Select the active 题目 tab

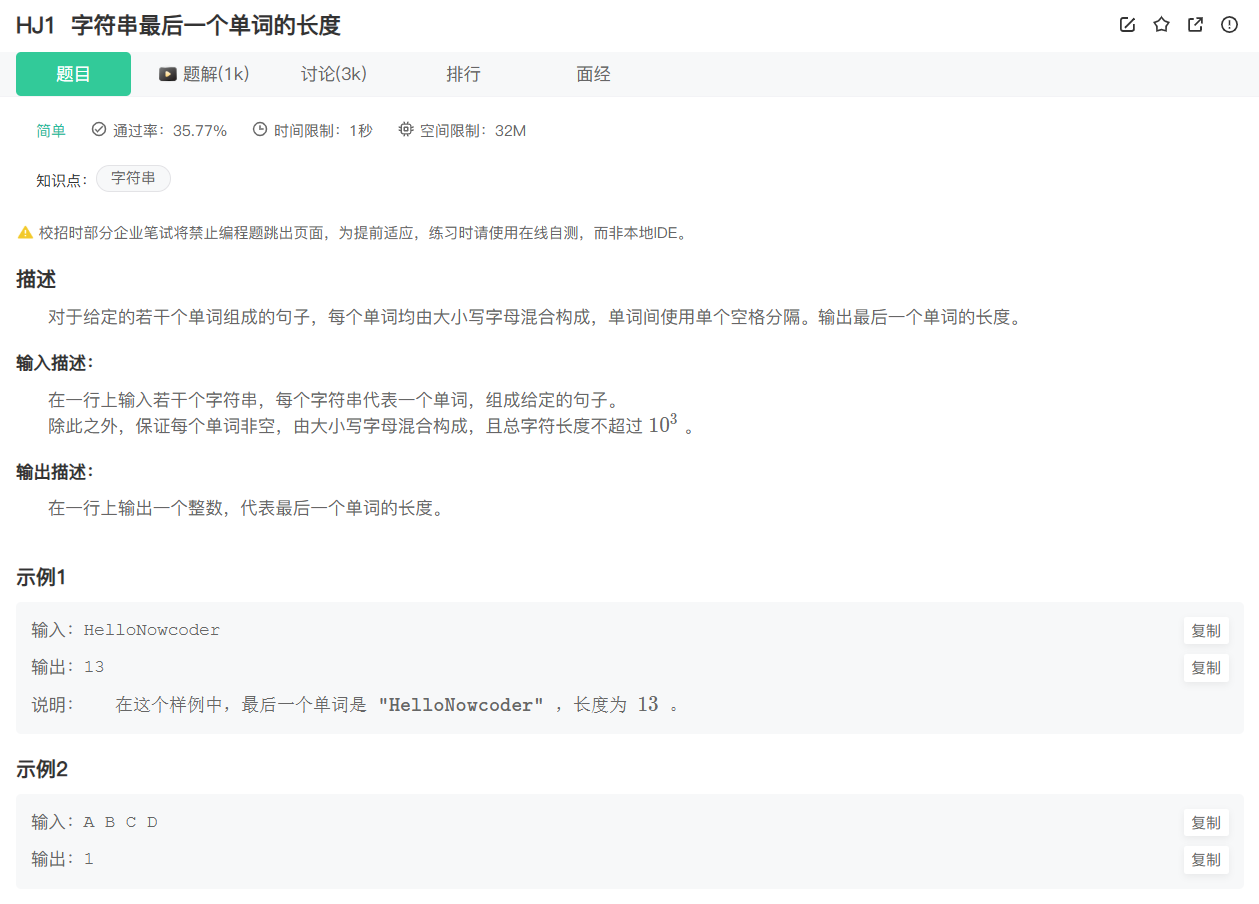point(73,73)
